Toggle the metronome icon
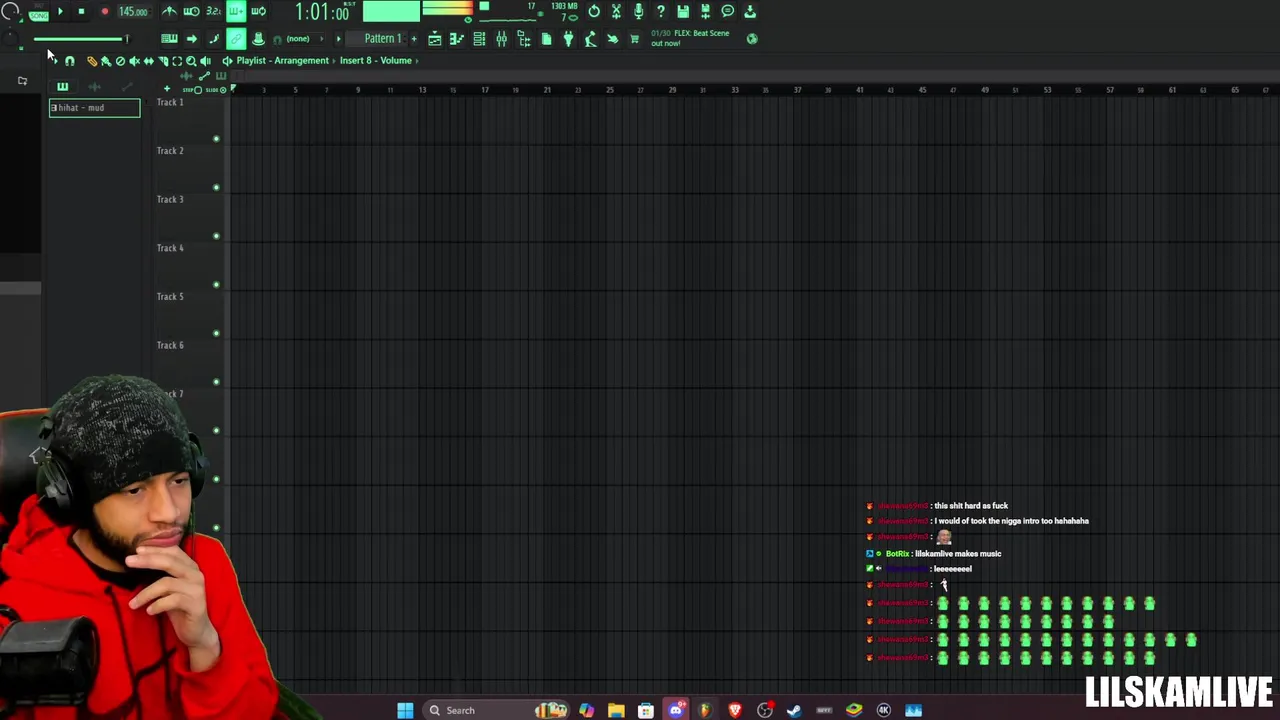This screenshot has width=1280, height=720. [x=169, y=11]
